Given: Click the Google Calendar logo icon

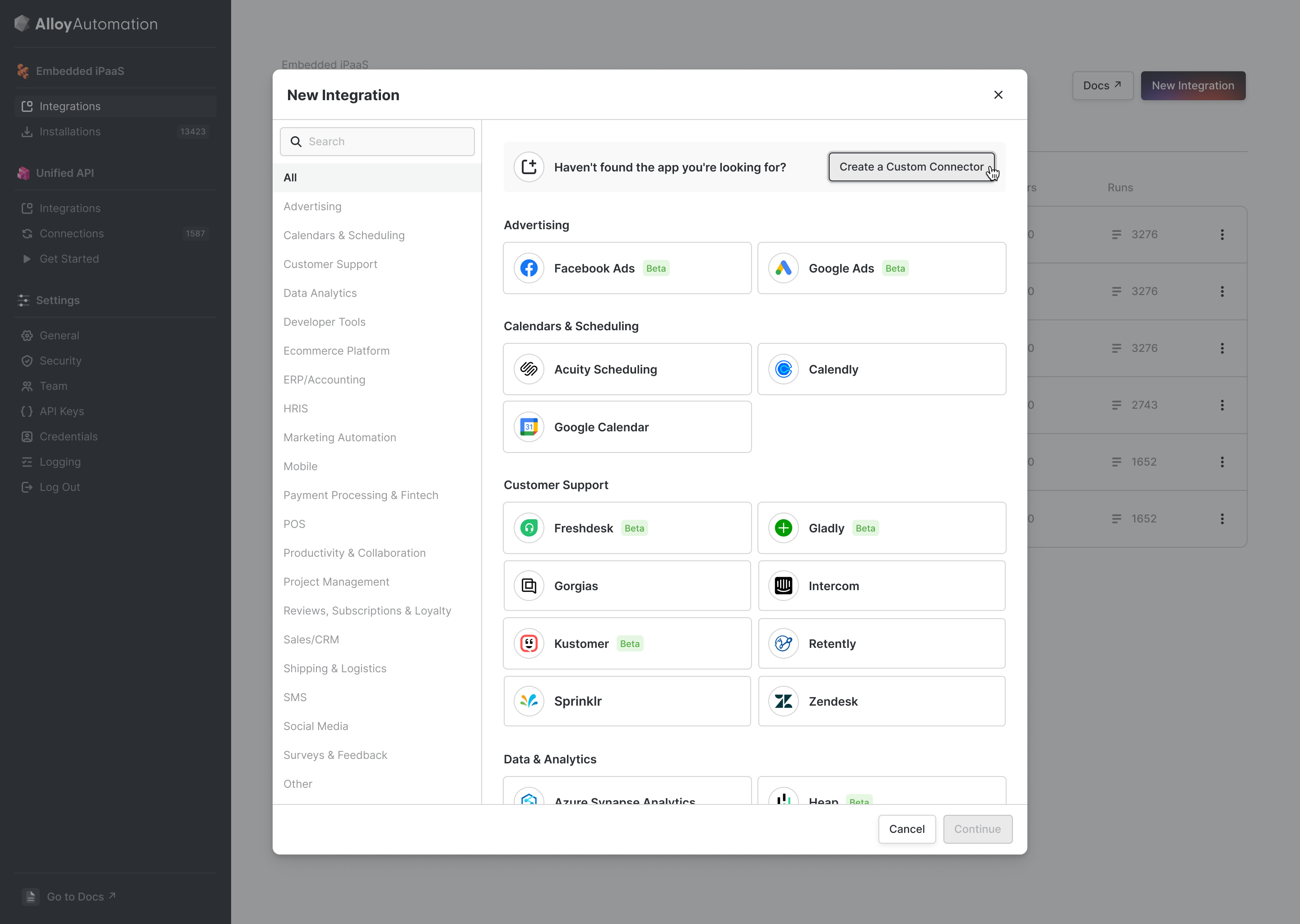Looking at the screenshot, I should coord(529,427).
